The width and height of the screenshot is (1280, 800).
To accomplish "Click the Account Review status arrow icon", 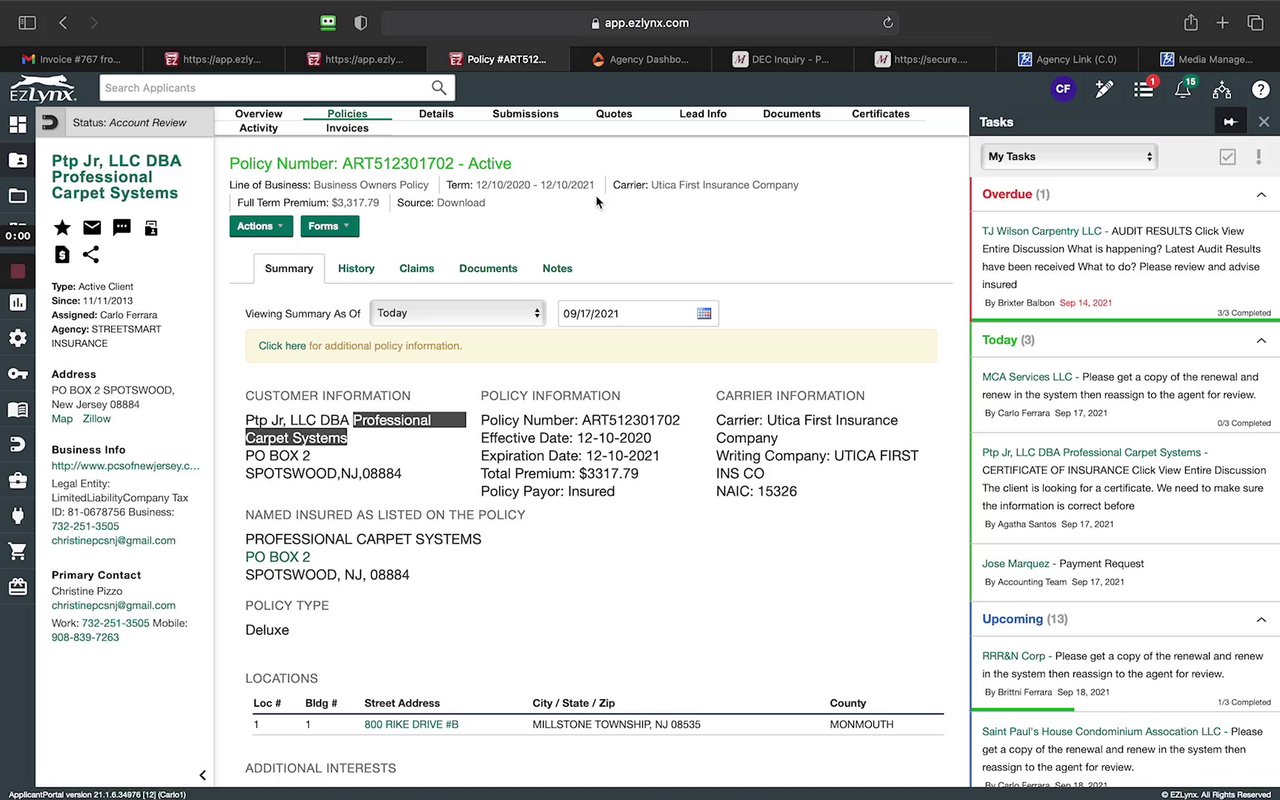I will pos(49,122).
